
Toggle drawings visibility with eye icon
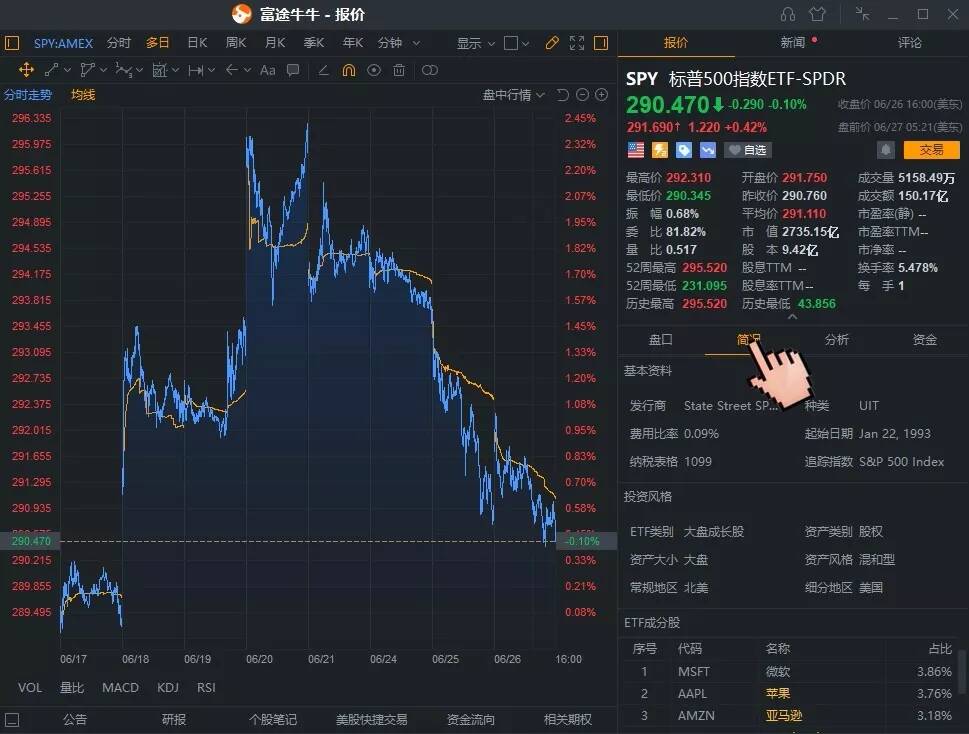374,70
